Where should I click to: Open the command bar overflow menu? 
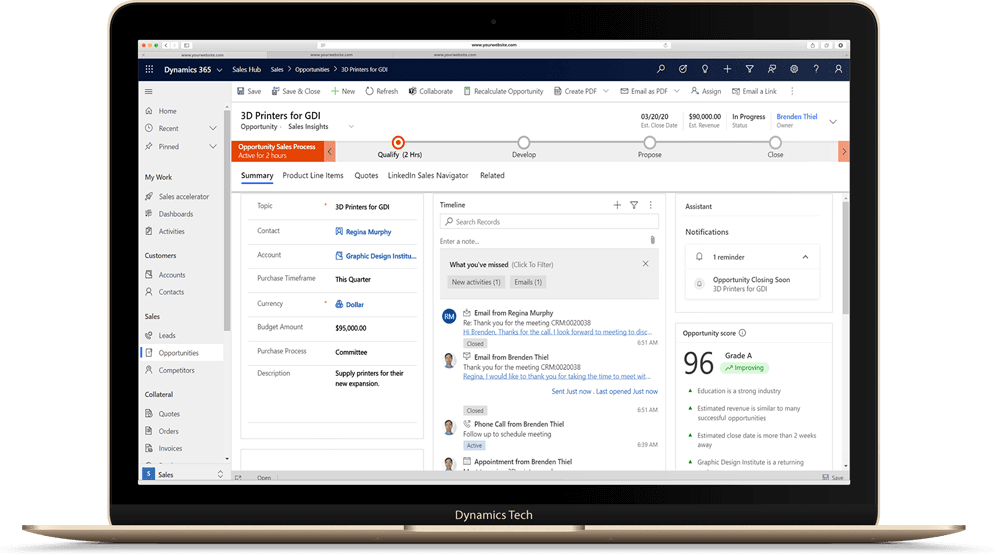coord(792,91)
